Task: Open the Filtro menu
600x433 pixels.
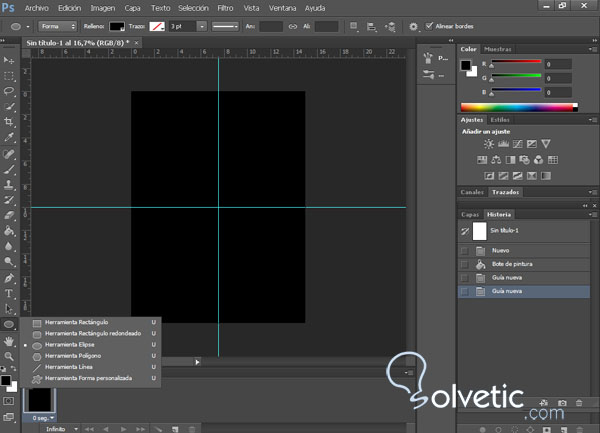Action: [225, 8]
